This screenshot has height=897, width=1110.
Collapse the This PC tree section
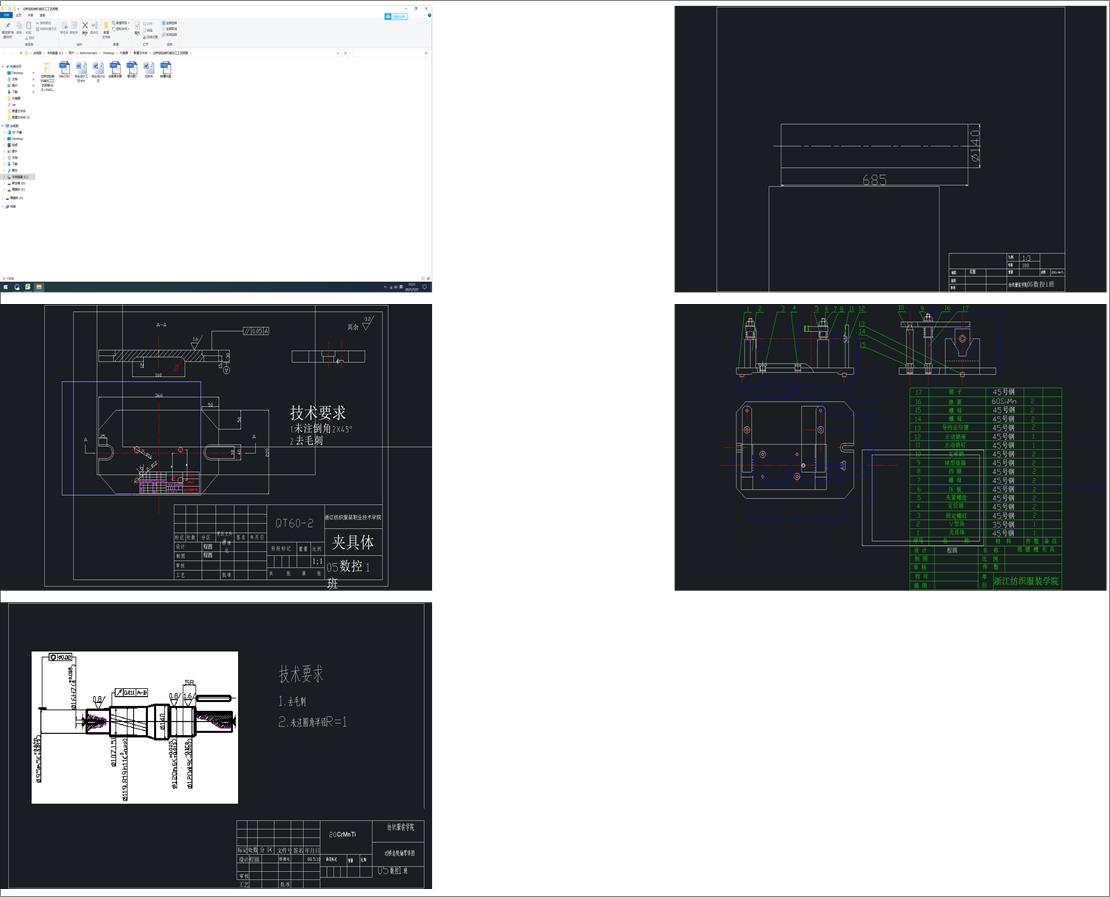tap(3, 126)
